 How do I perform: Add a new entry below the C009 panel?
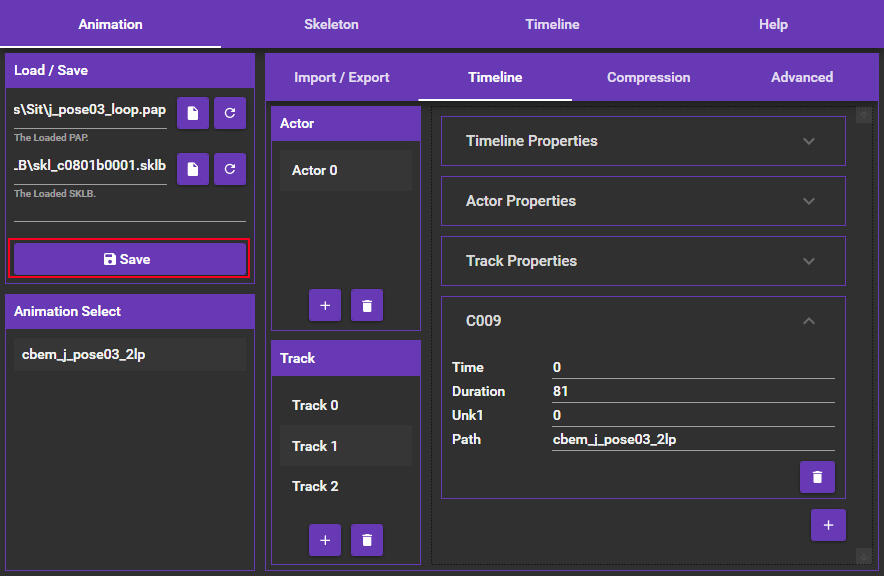coord(828,525)
